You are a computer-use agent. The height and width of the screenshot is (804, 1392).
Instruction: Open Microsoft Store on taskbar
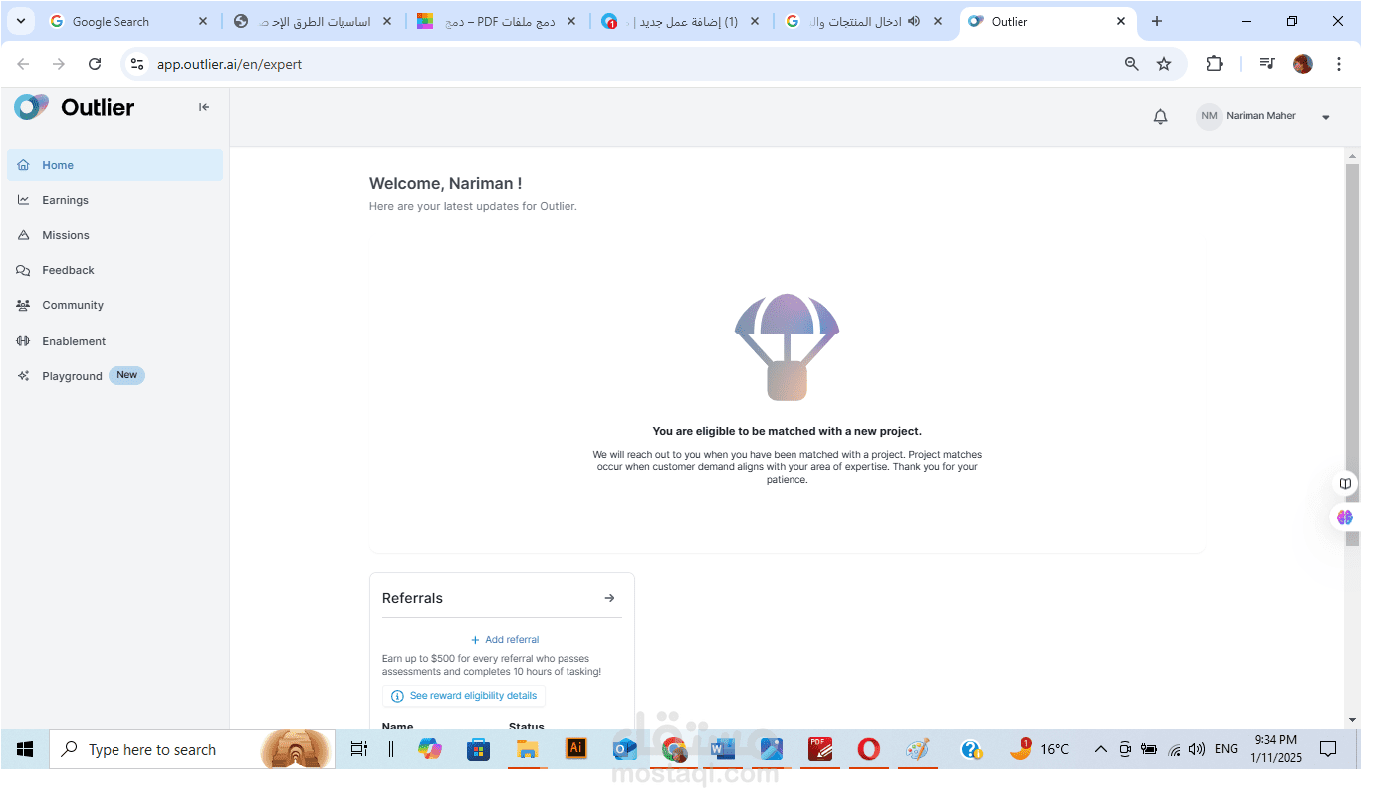[478, 749]
